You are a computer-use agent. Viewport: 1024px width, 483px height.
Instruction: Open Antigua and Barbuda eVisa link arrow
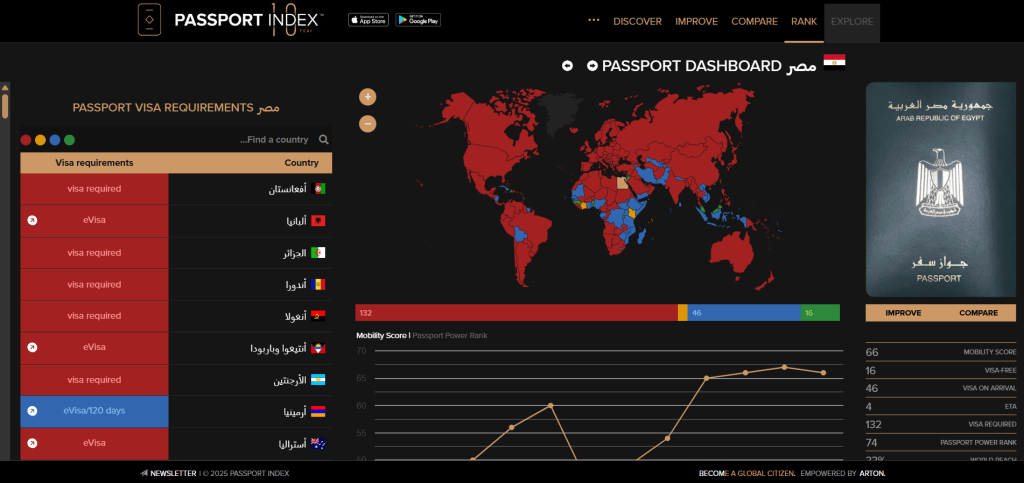click(32, 347)
